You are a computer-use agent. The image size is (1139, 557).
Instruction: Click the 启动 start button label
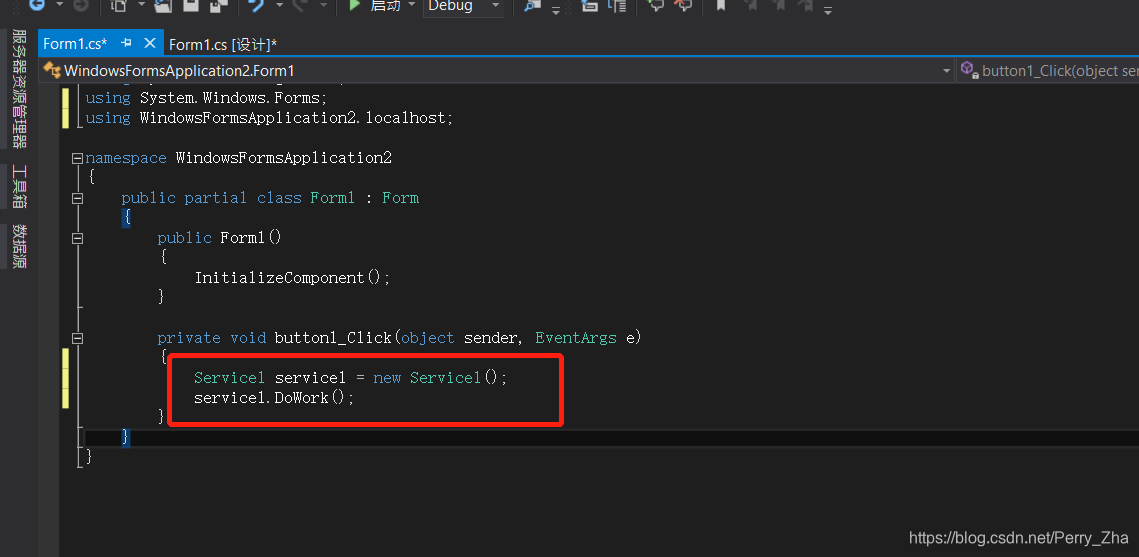(384, 5)
